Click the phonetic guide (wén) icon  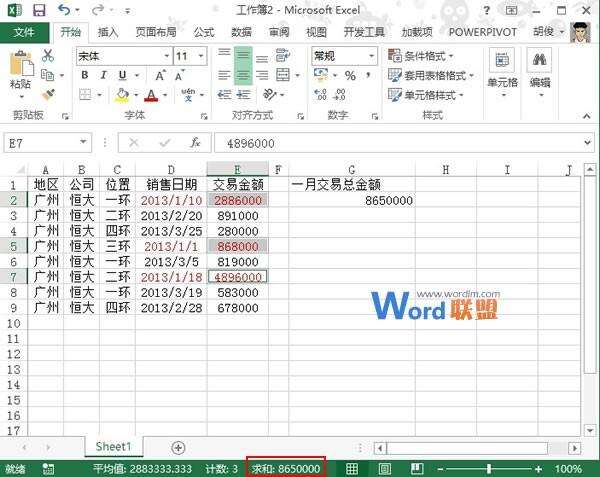point(188,94)
